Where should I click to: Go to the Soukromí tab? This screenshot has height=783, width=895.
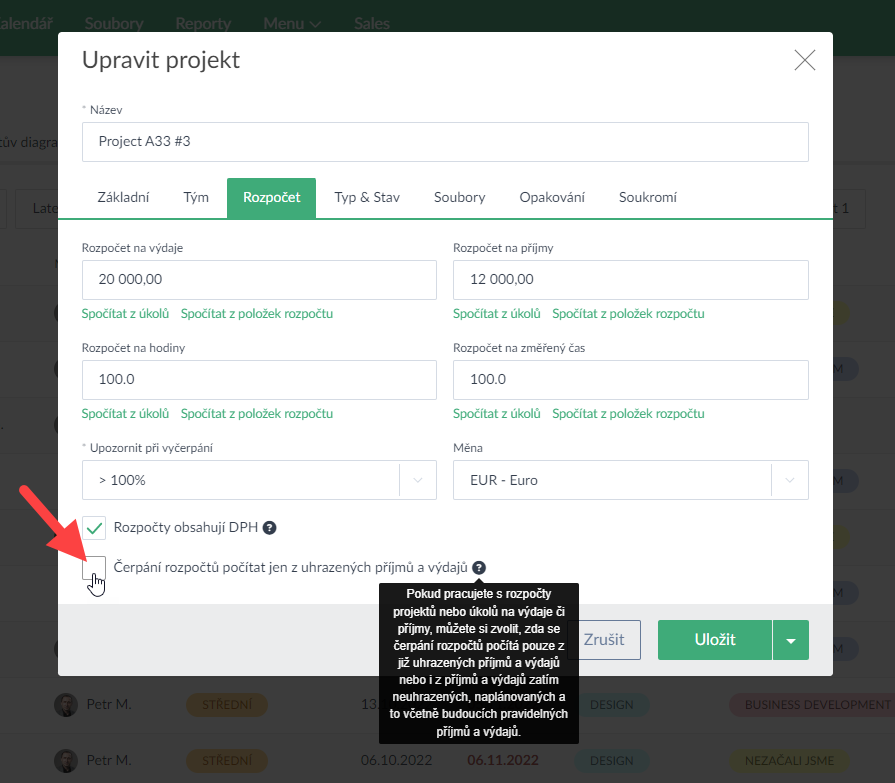[x=647, y=197]
